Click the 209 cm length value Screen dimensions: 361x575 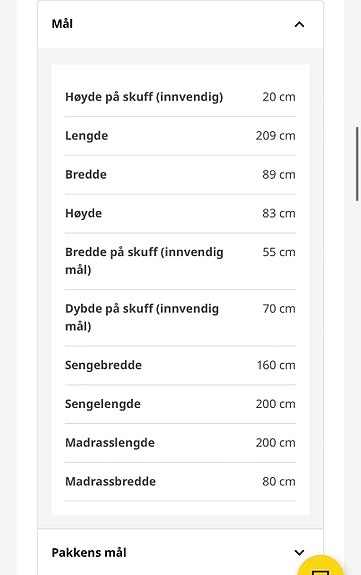276,136
